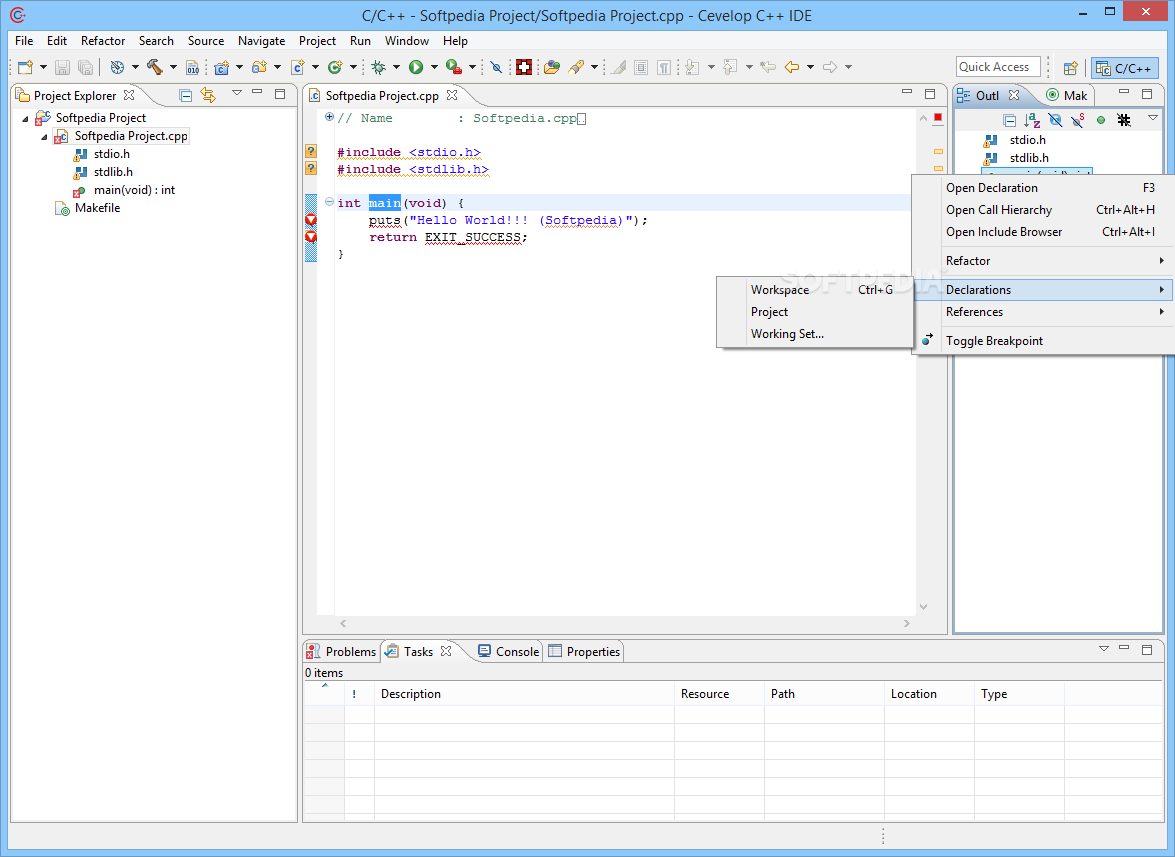Open the Outline View Menu triangle
Image resolution: width=1175 pixels, height=857 pixels.
click(x=1153, y=118)
